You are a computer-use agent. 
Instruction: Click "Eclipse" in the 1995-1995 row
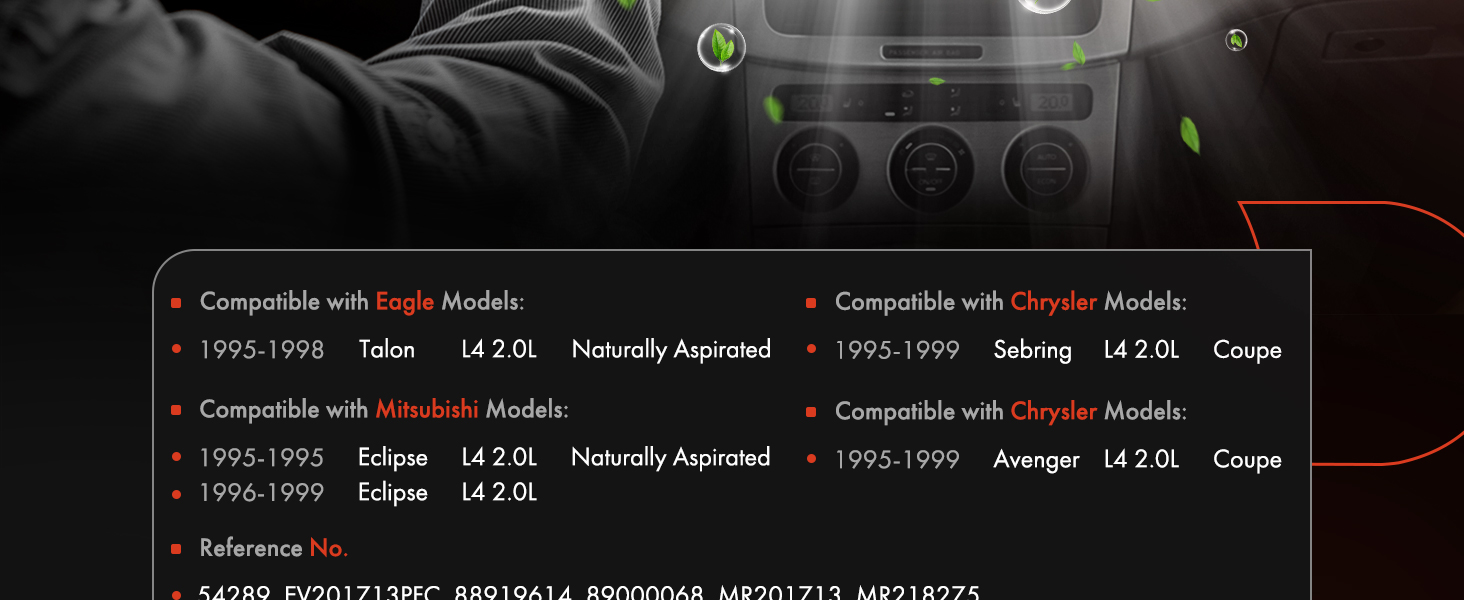pos(393,458)
